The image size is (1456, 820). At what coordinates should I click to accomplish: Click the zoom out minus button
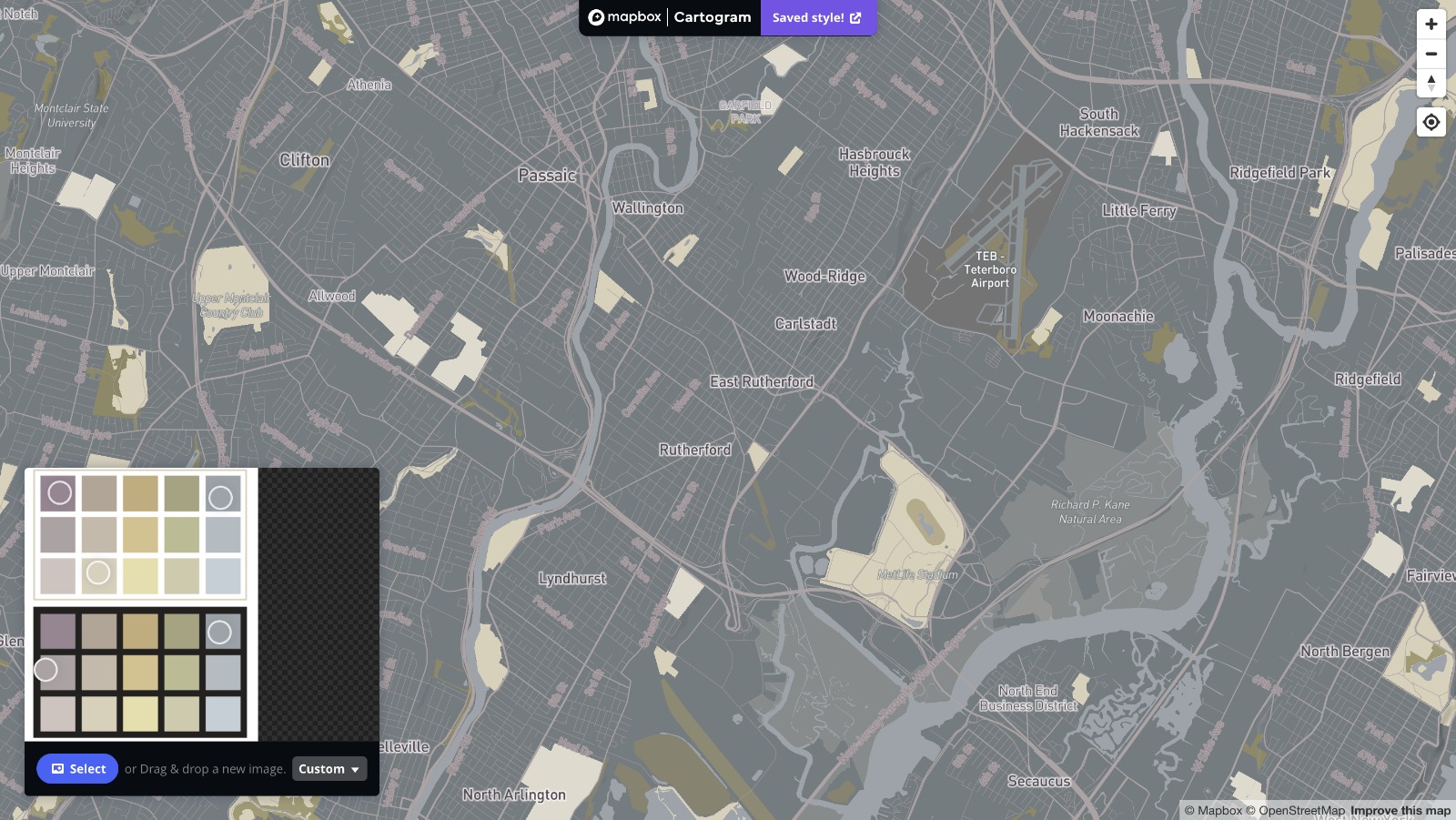point(1431,54)
